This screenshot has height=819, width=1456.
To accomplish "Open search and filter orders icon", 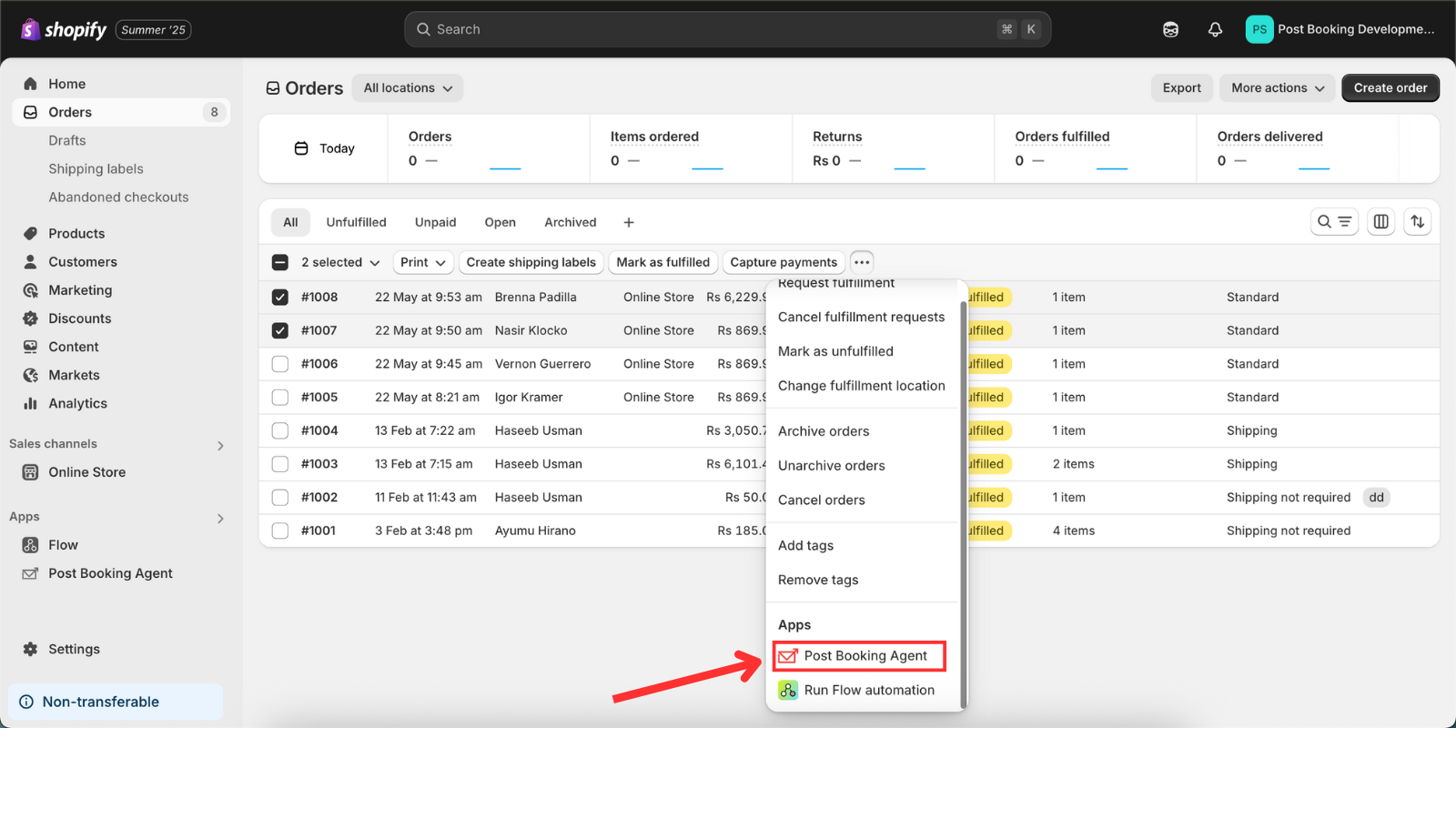I will pyautogui.click(x=1334, y=221).
